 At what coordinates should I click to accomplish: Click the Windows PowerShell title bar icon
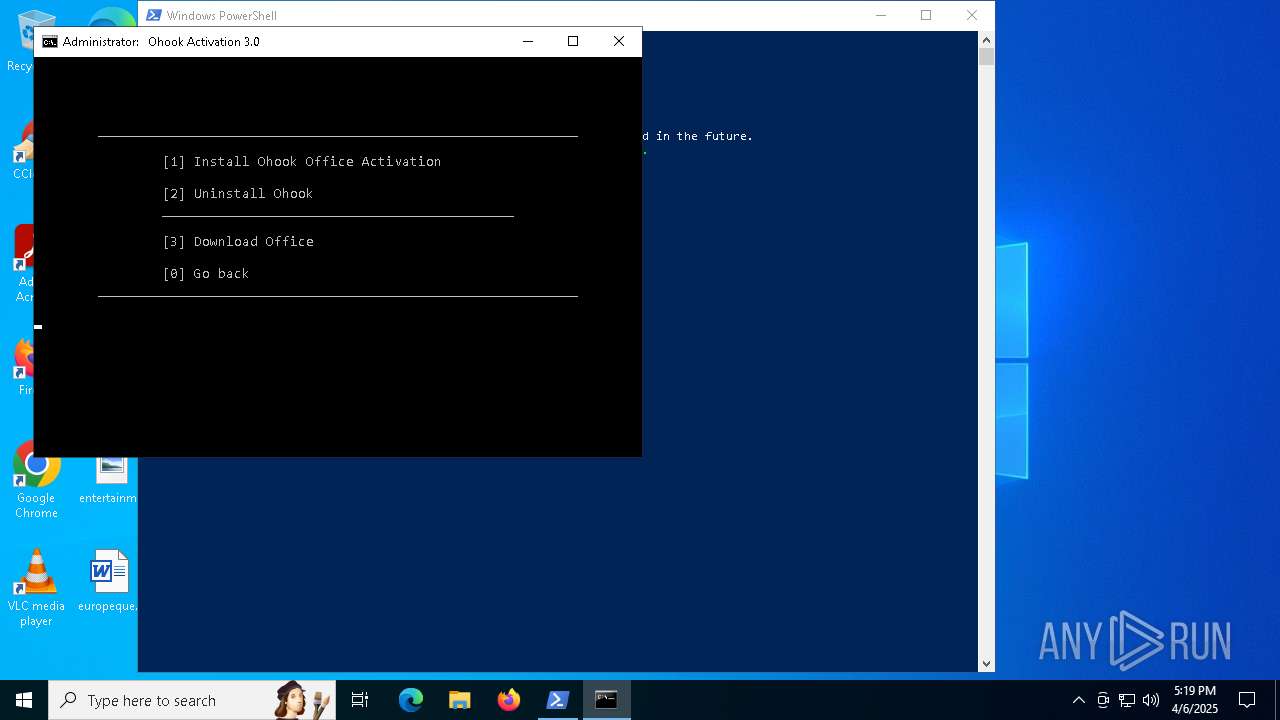coord(154,15)
